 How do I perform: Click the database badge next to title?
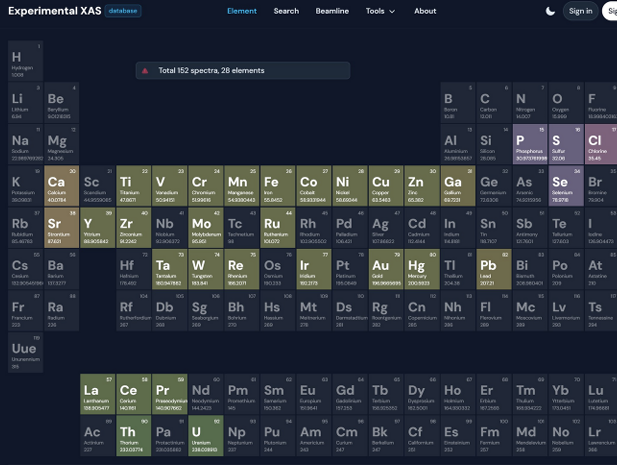point(123,11)
